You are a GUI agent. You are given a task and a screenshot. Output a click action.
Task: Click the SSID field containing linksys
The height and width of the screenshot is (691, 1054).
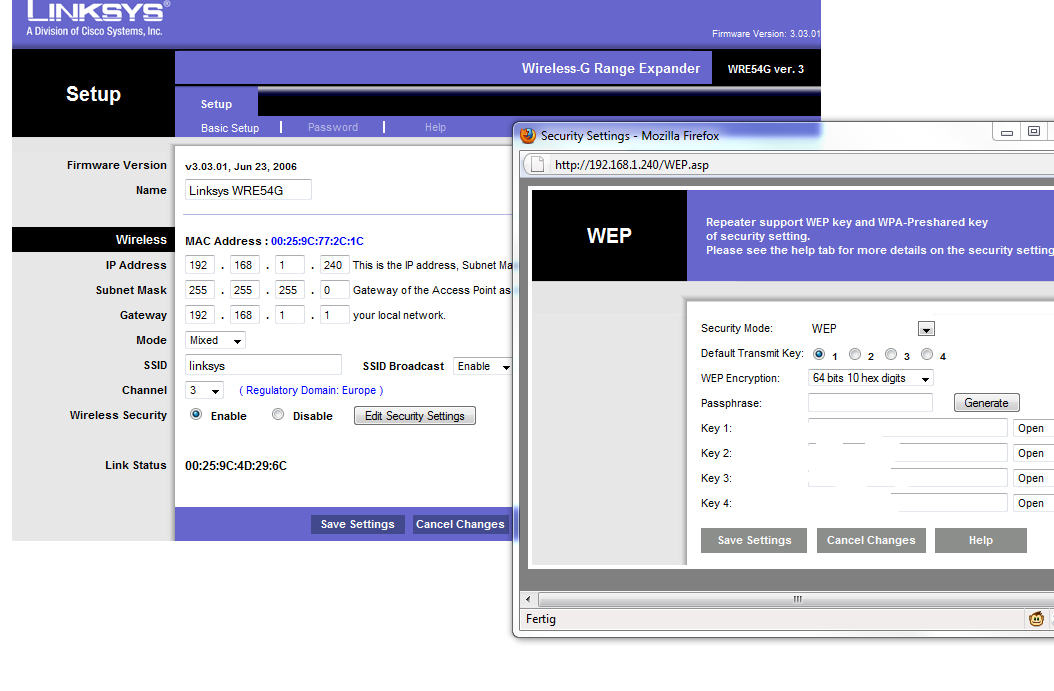263,365
